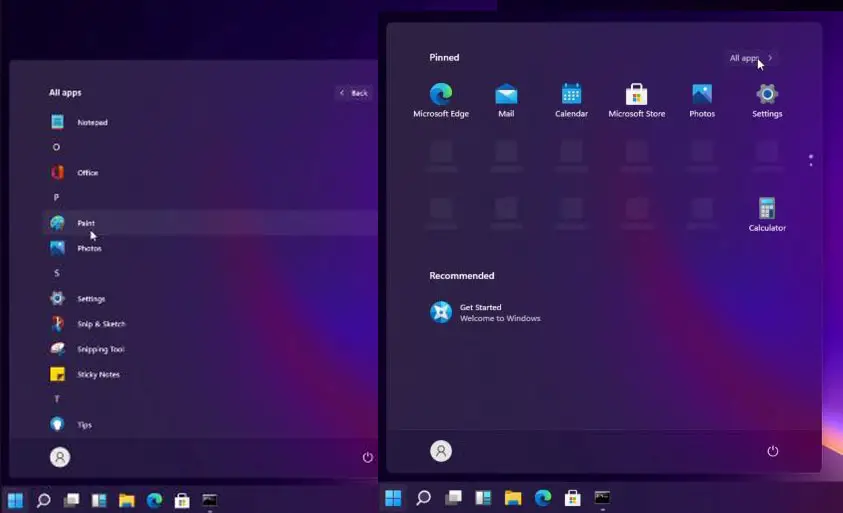Click the letter P section header

(x=56, y=197)
